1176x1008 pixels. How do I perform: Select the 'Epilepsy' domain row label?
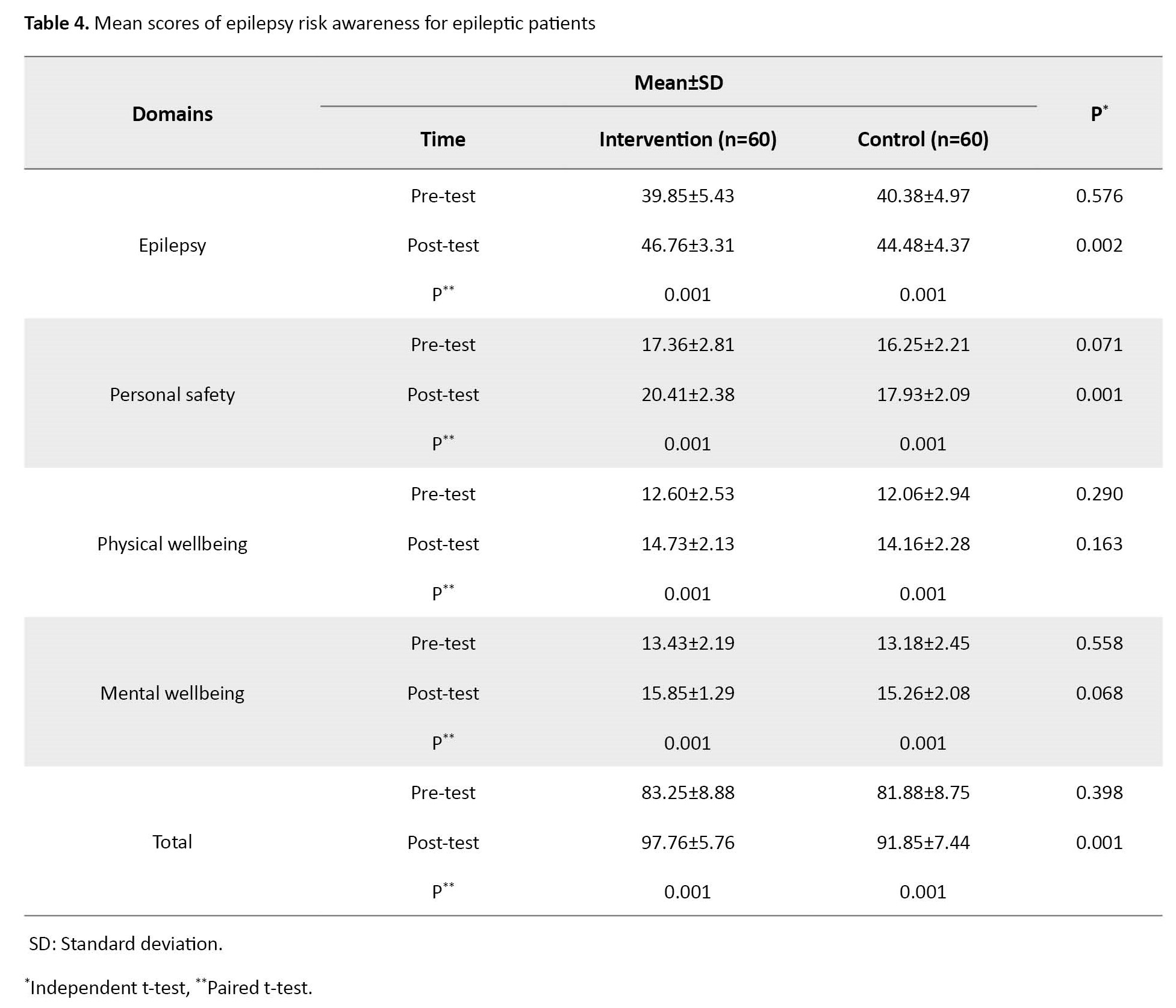click(172, 245)
